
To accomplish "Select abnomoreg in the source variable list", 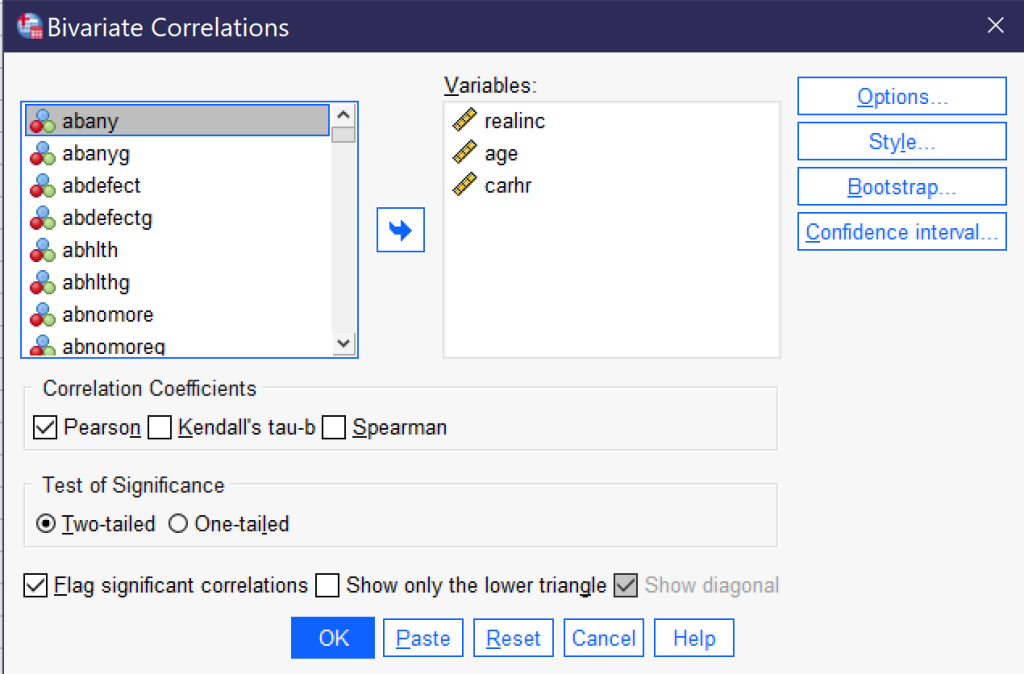I will tap(177, 344).
